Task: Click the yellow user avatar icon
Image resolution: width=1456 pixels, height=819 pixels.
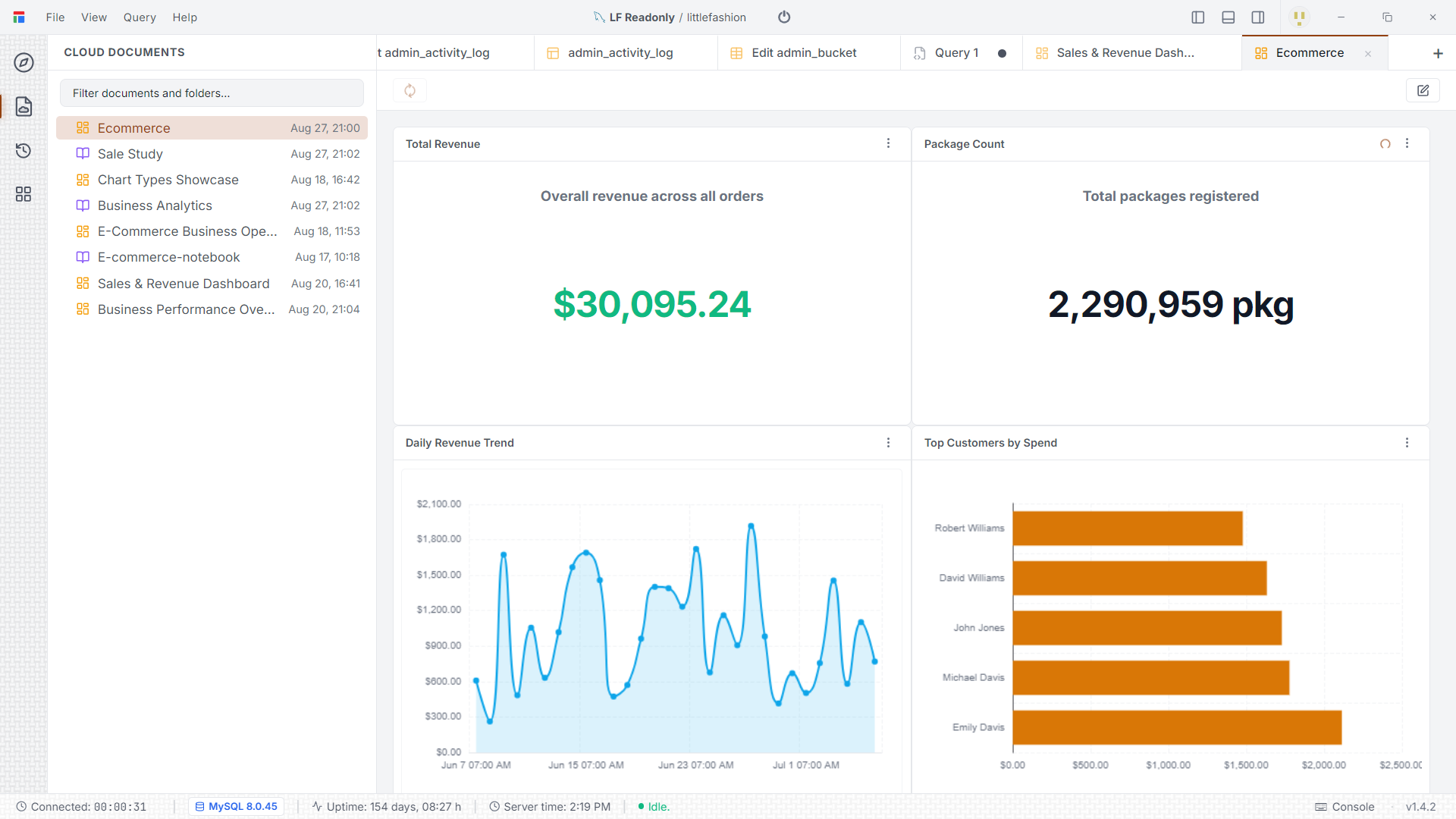Action: [1299, 17]
